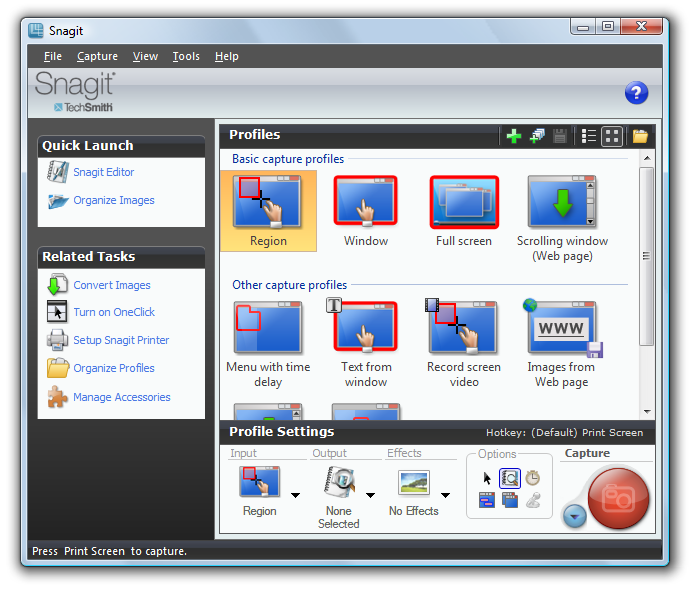Open the Organize Profiles folder toolbar icon
This screenshot has height=590, width=699.
640,136
